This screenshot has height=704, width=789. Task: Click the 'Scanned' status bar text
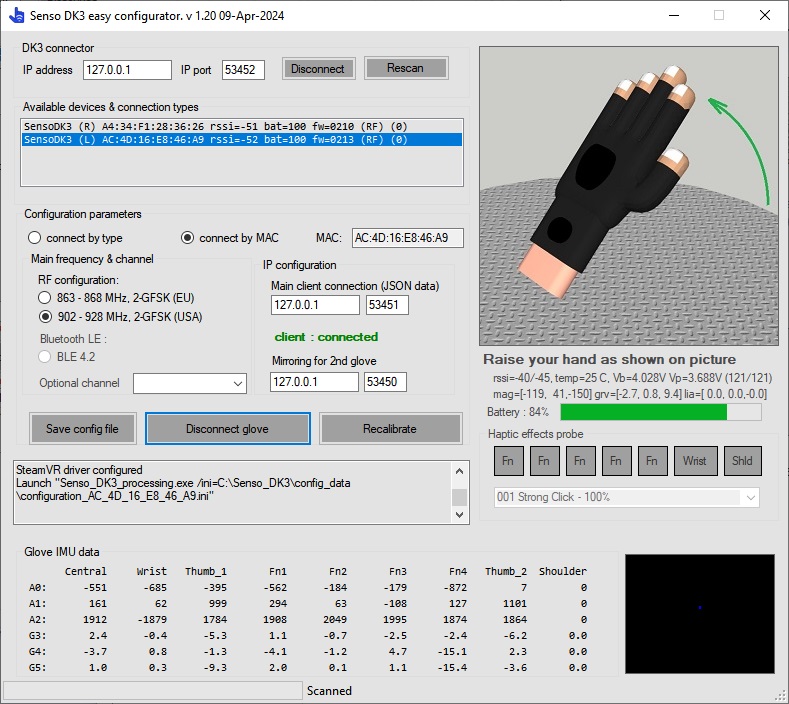point(329,690)
